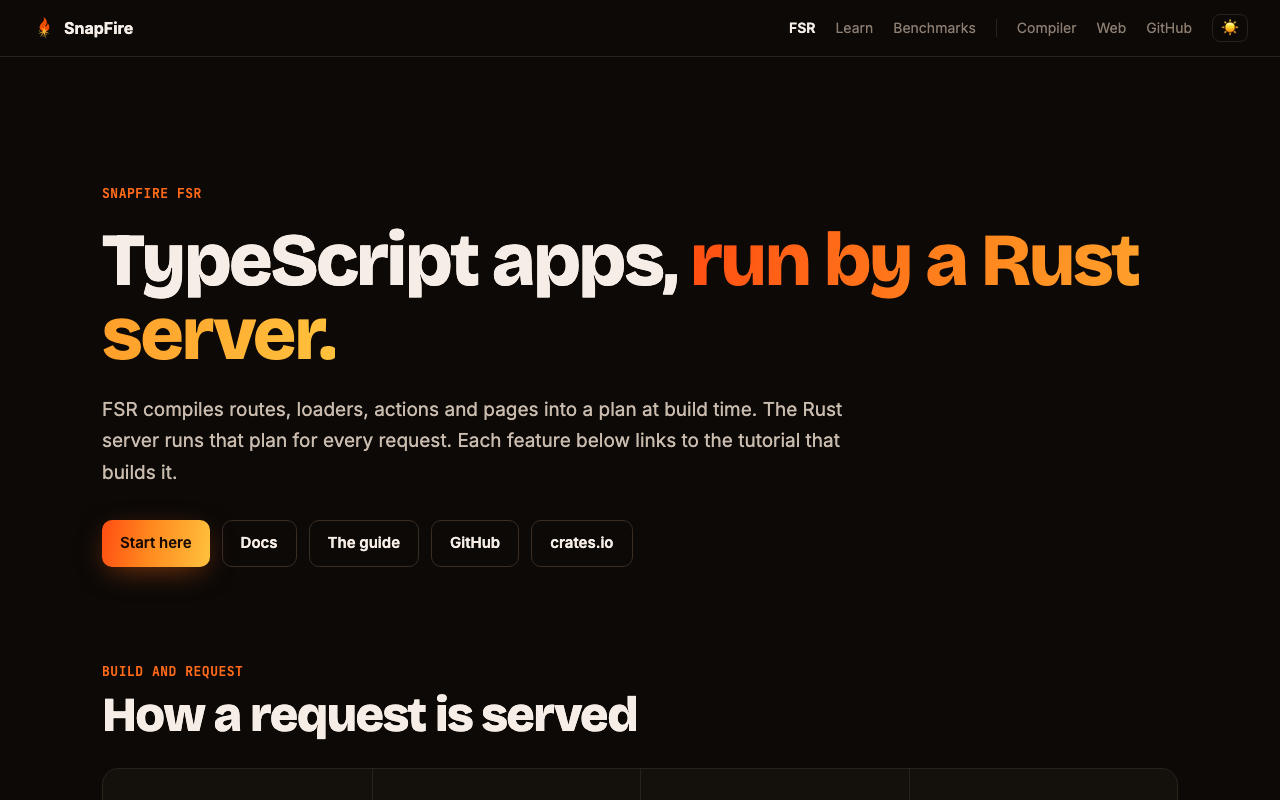Click the 'How a request is served' heading
Image resolution: width=1280 pixels, height=800 pixels.
pyautogui.click(x=370, y=715)
